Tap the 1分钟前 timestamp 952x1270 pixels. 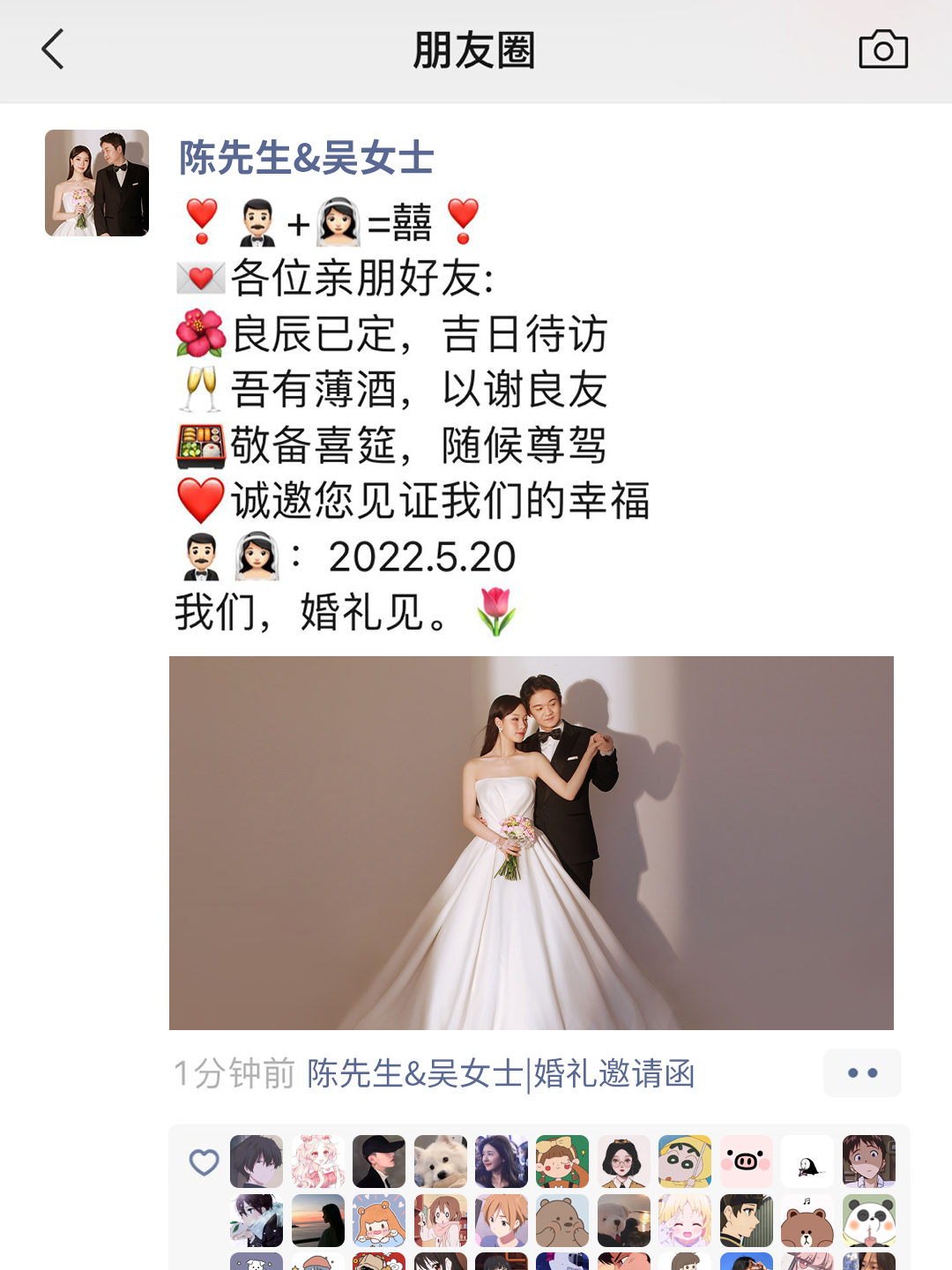click(234, 1073)
